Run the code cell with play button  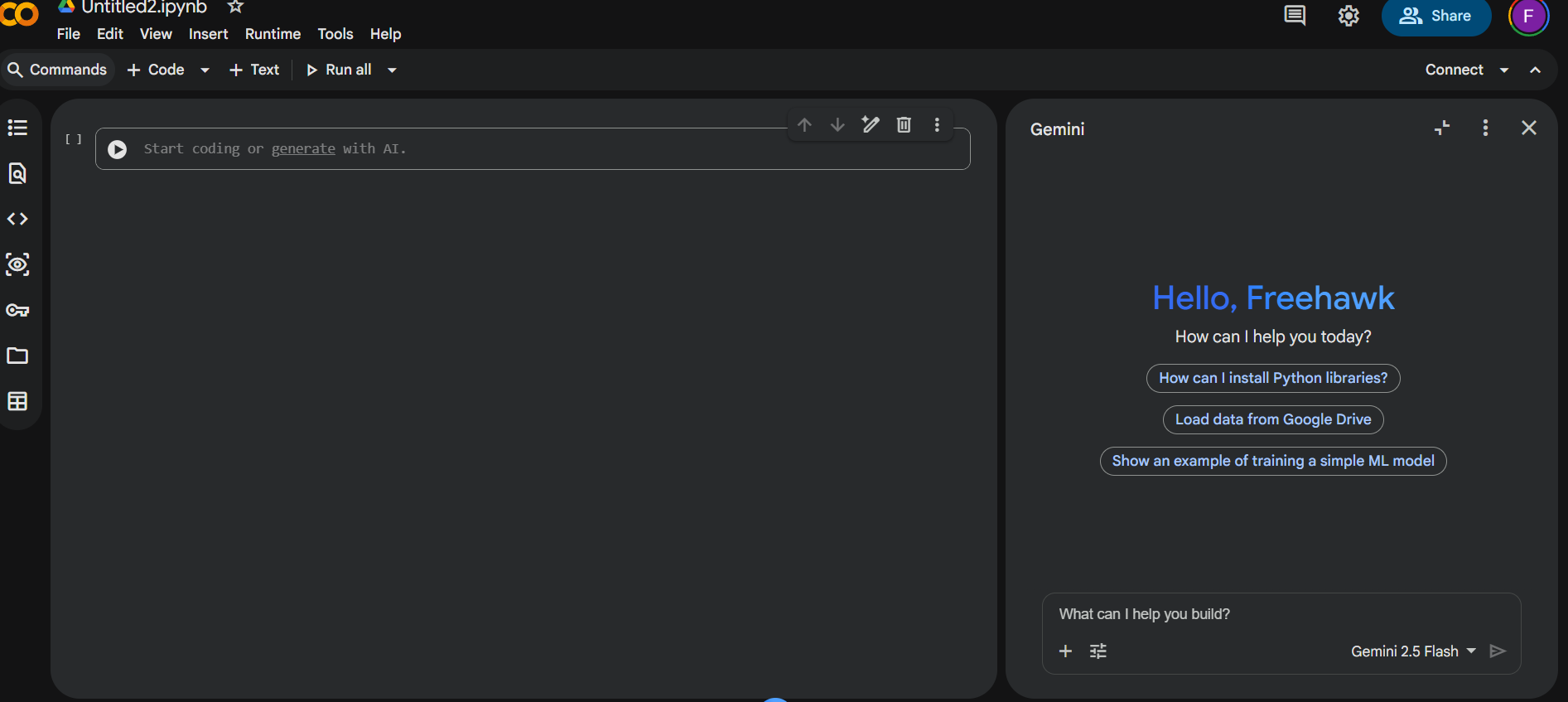pos(118,149)
